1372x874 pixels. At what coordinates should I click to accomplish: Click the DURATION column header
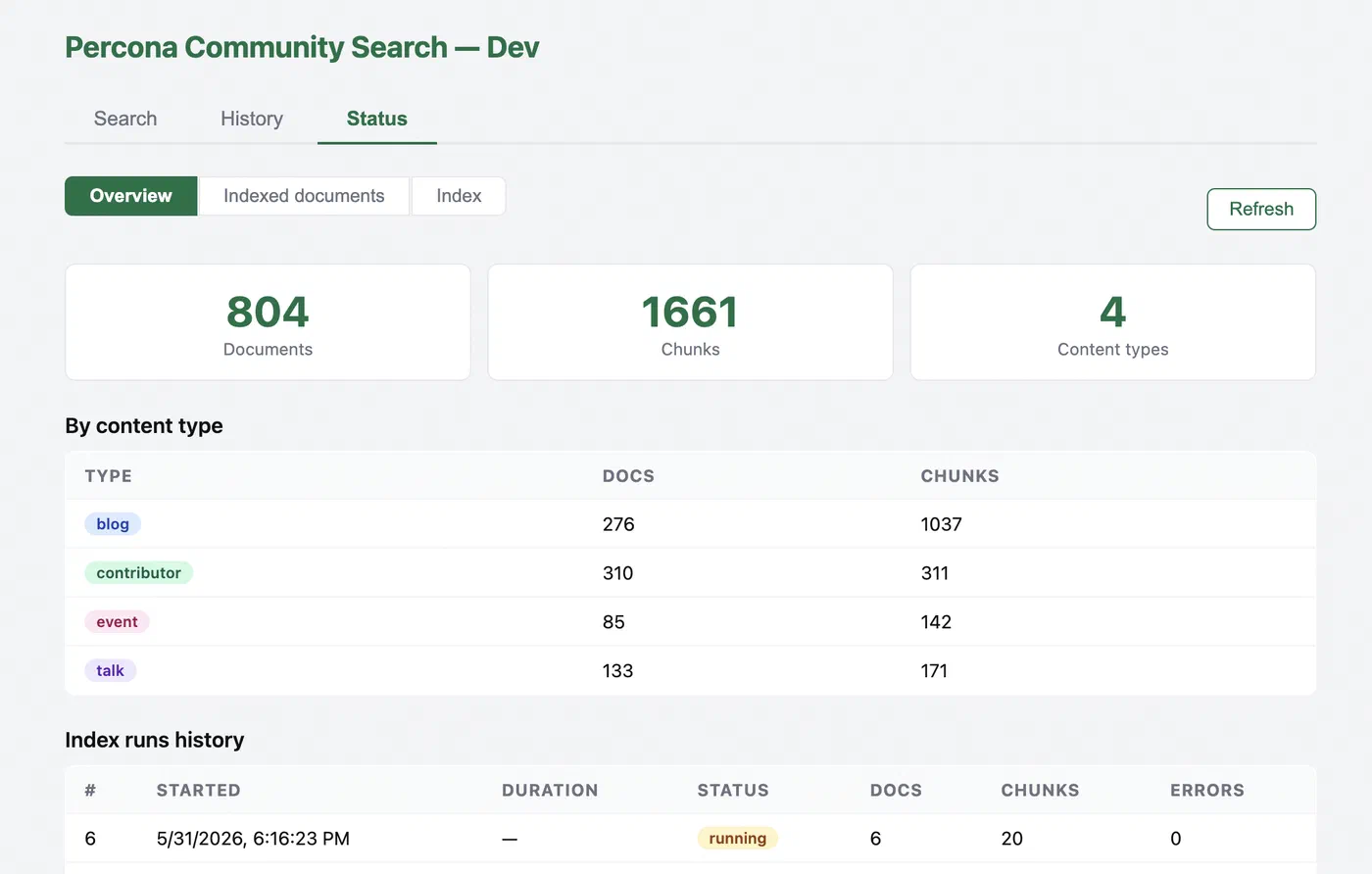[x=550, y=791]
